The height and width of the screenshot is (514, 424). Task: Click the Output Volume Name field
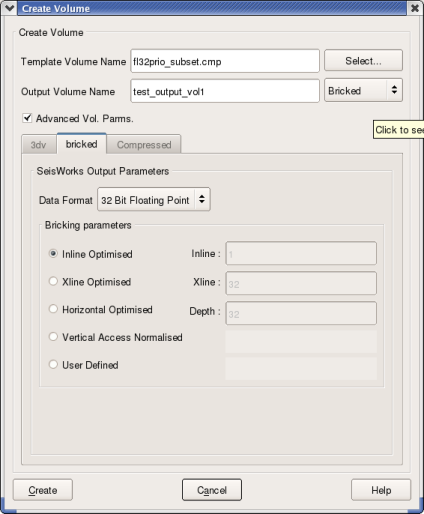[x=225, y=91]
